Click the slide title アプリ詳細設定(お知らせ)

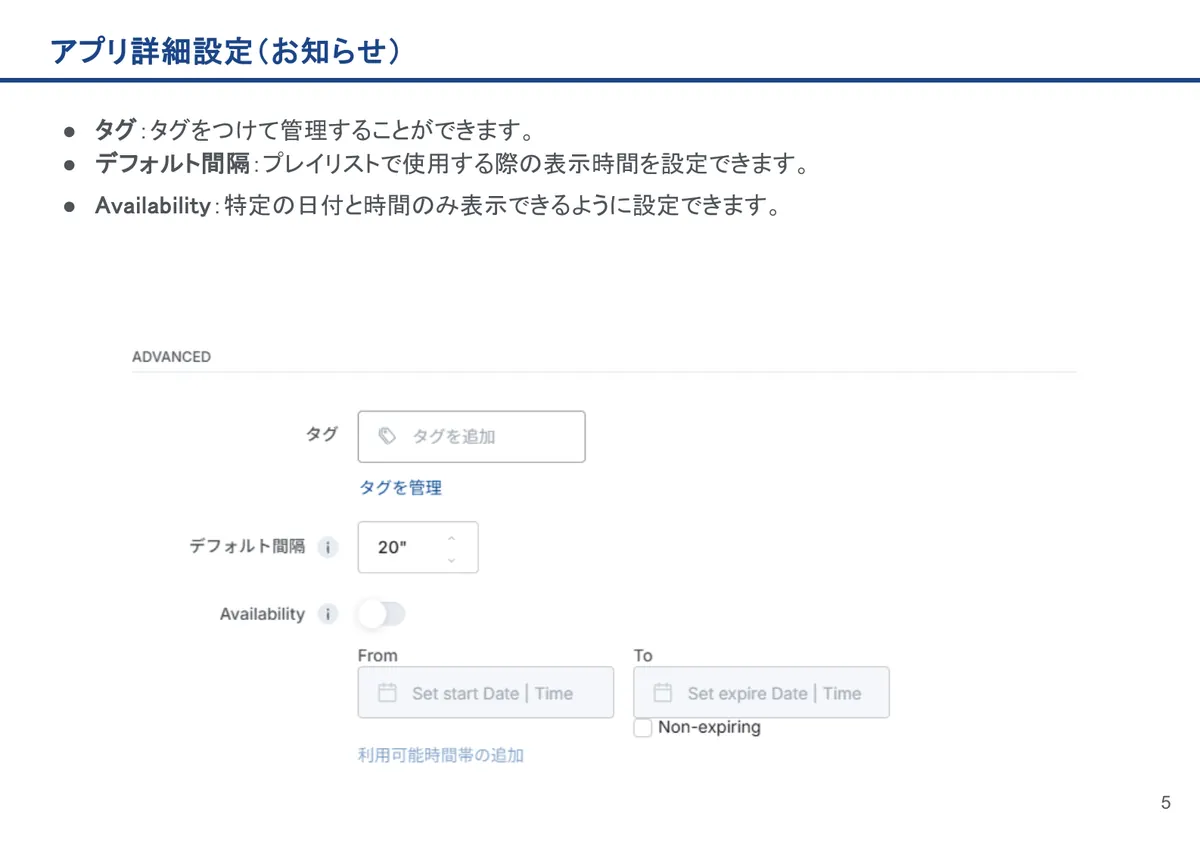[226, 51]
